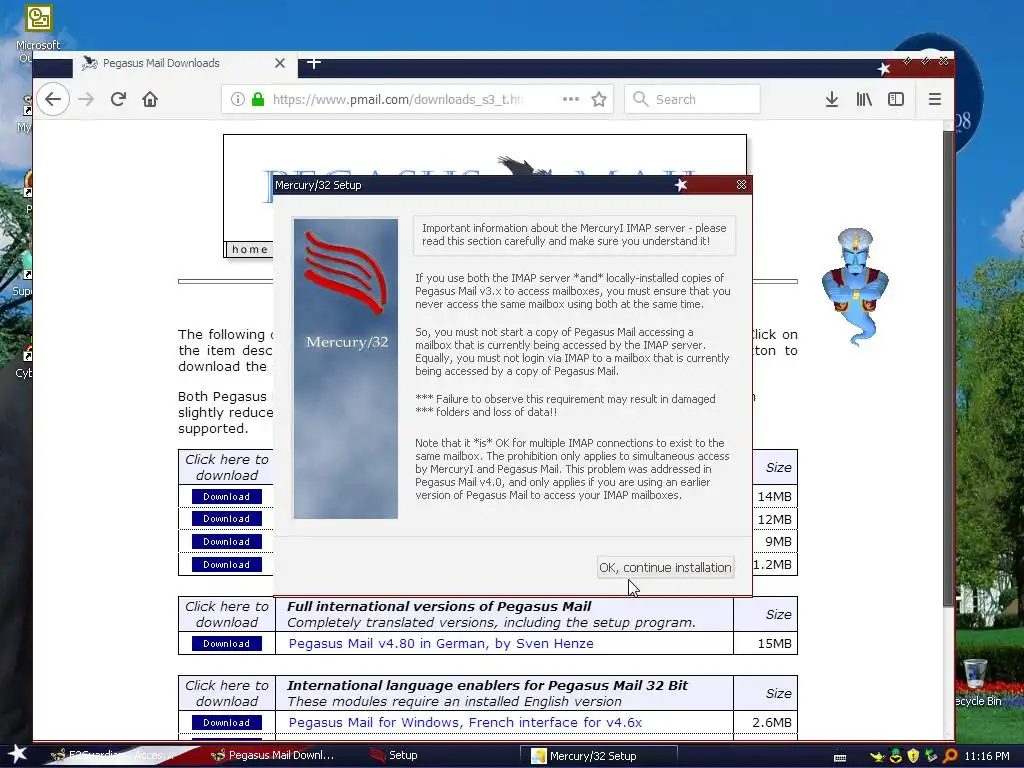This screenshot has width=1024, height=768.
Task: Switch to Mercury/32 Setup taskbar item
Action: pos(598,756)
